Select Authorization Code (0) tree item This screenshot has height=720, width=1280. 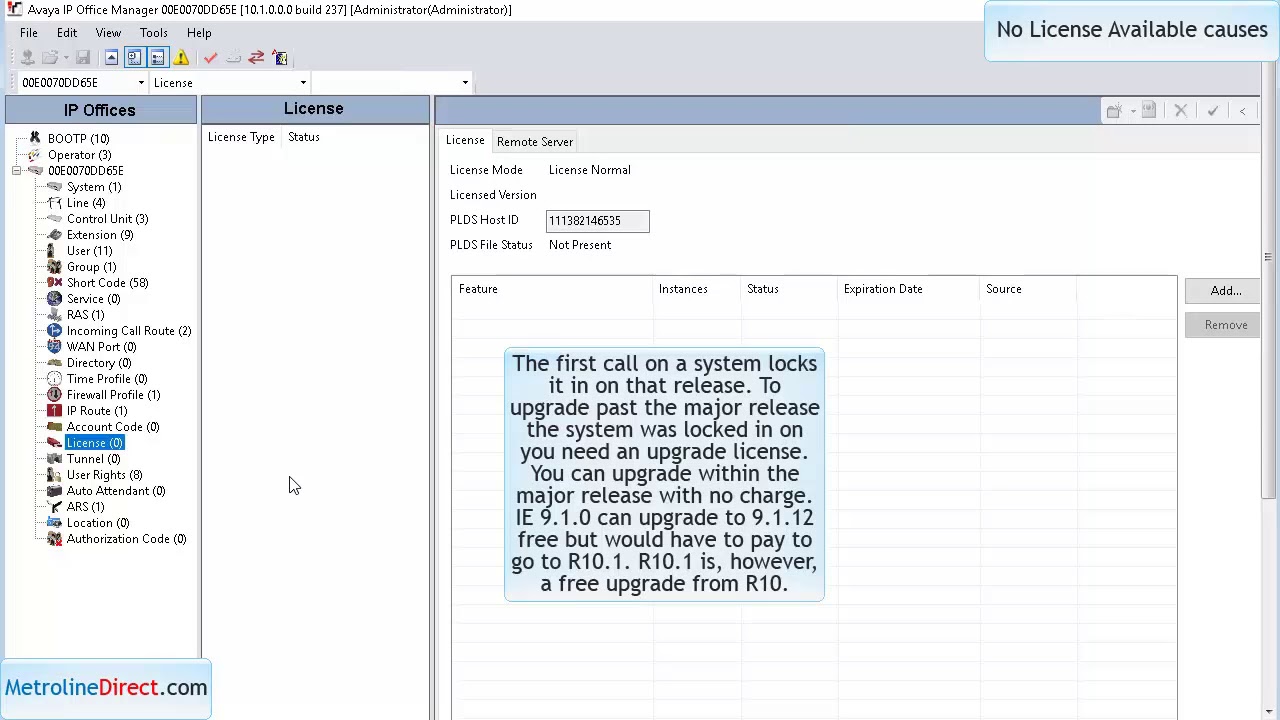126,539
